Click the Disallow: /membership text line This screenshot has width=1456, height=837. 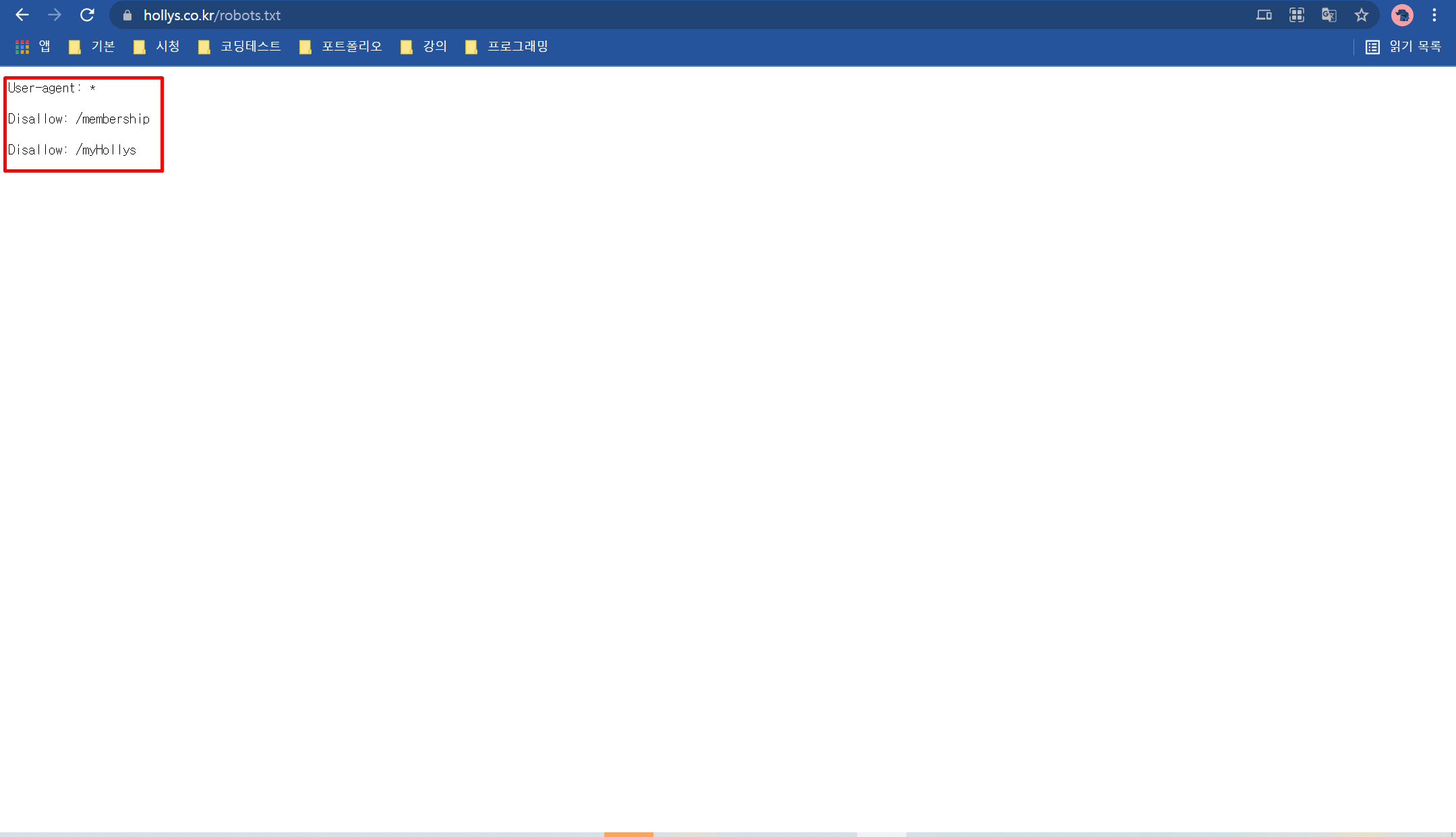pyautogui.click(x=79, y=119)
